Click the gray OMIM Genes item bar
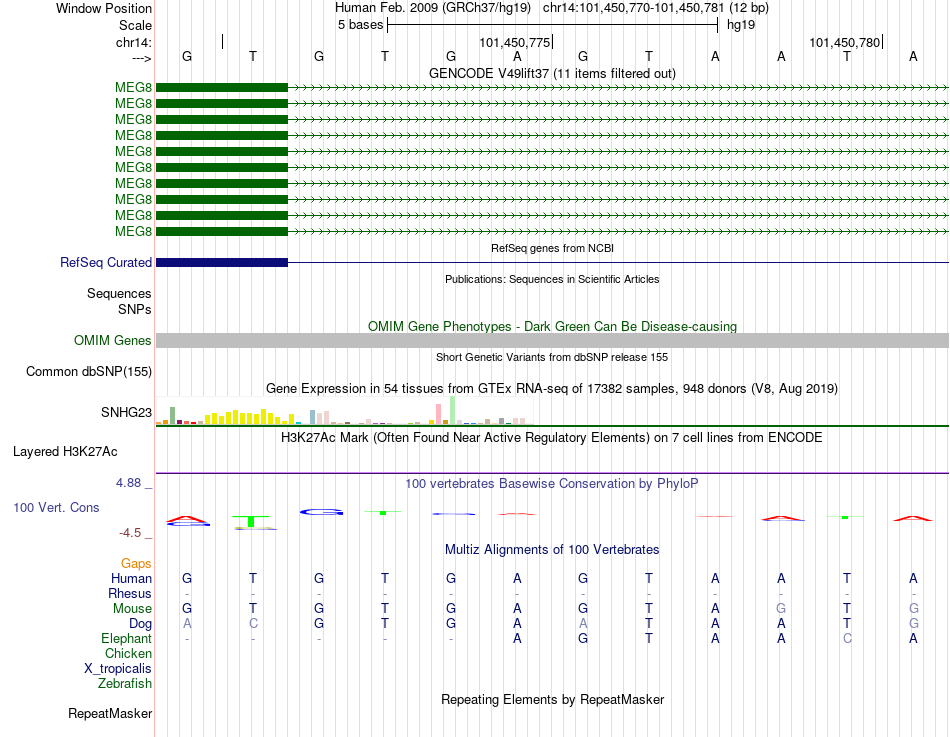This screenshot has height=737, width=950. pyautogui.click(x=552, y=341)
